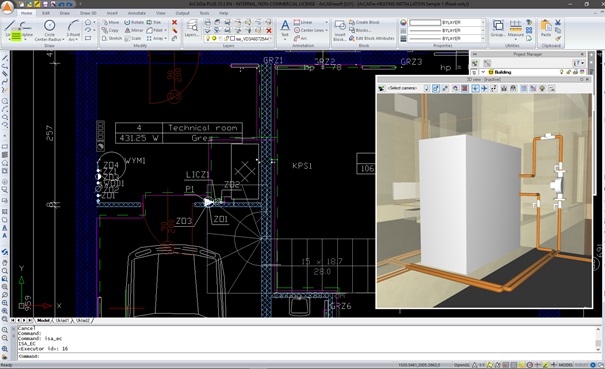Toggle layer lightbulb in layer combo box
The width and height of the screenshot is (605, 369).
pos(208,38)
